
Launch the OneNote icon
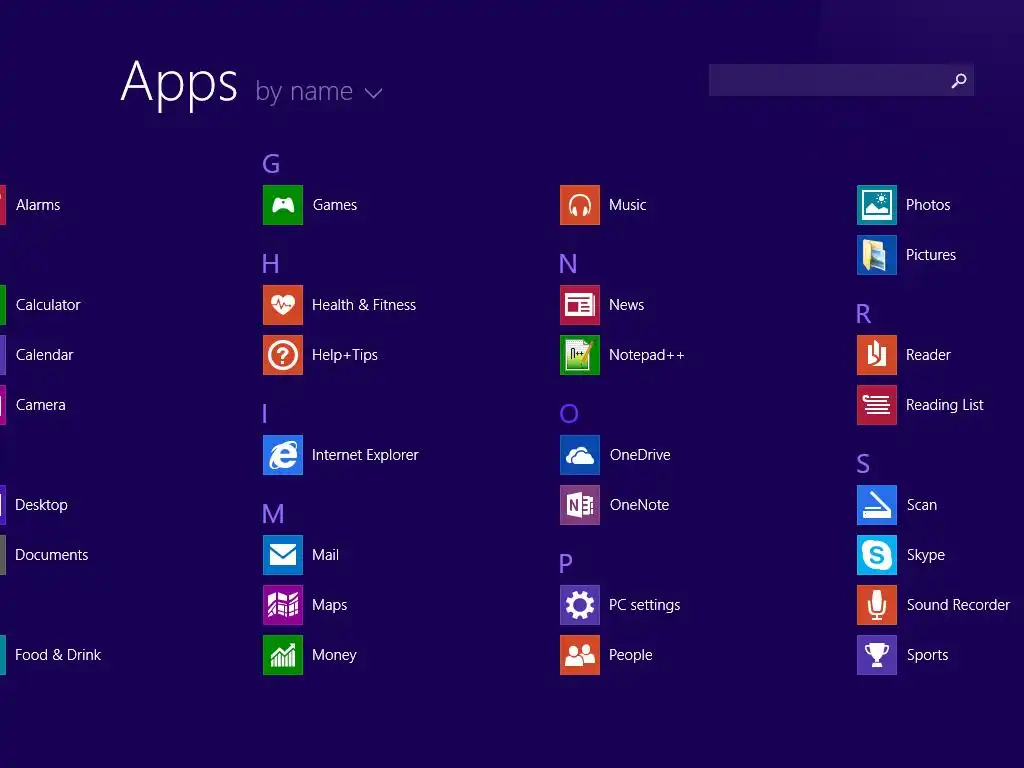click(x=580, y=505)
